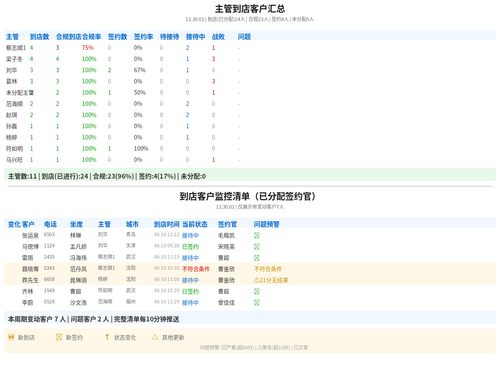The image size is (500, 370).
Task: Click the 已签约 status in row 1129
Action: tap(190, 247)
